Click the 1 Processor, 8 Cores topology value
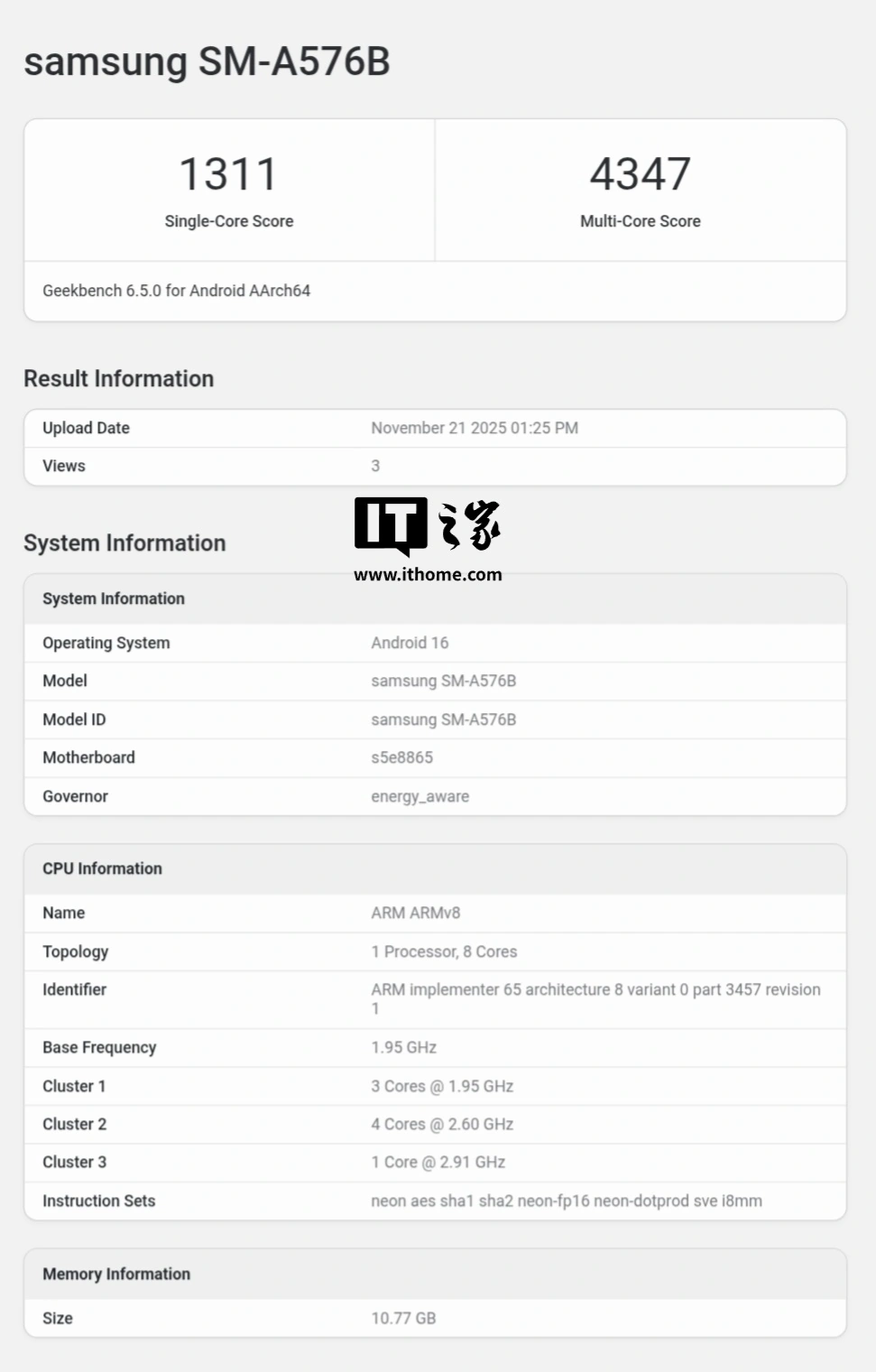The width and height of the screenshot is (876, 1372). tap(444, 951)
